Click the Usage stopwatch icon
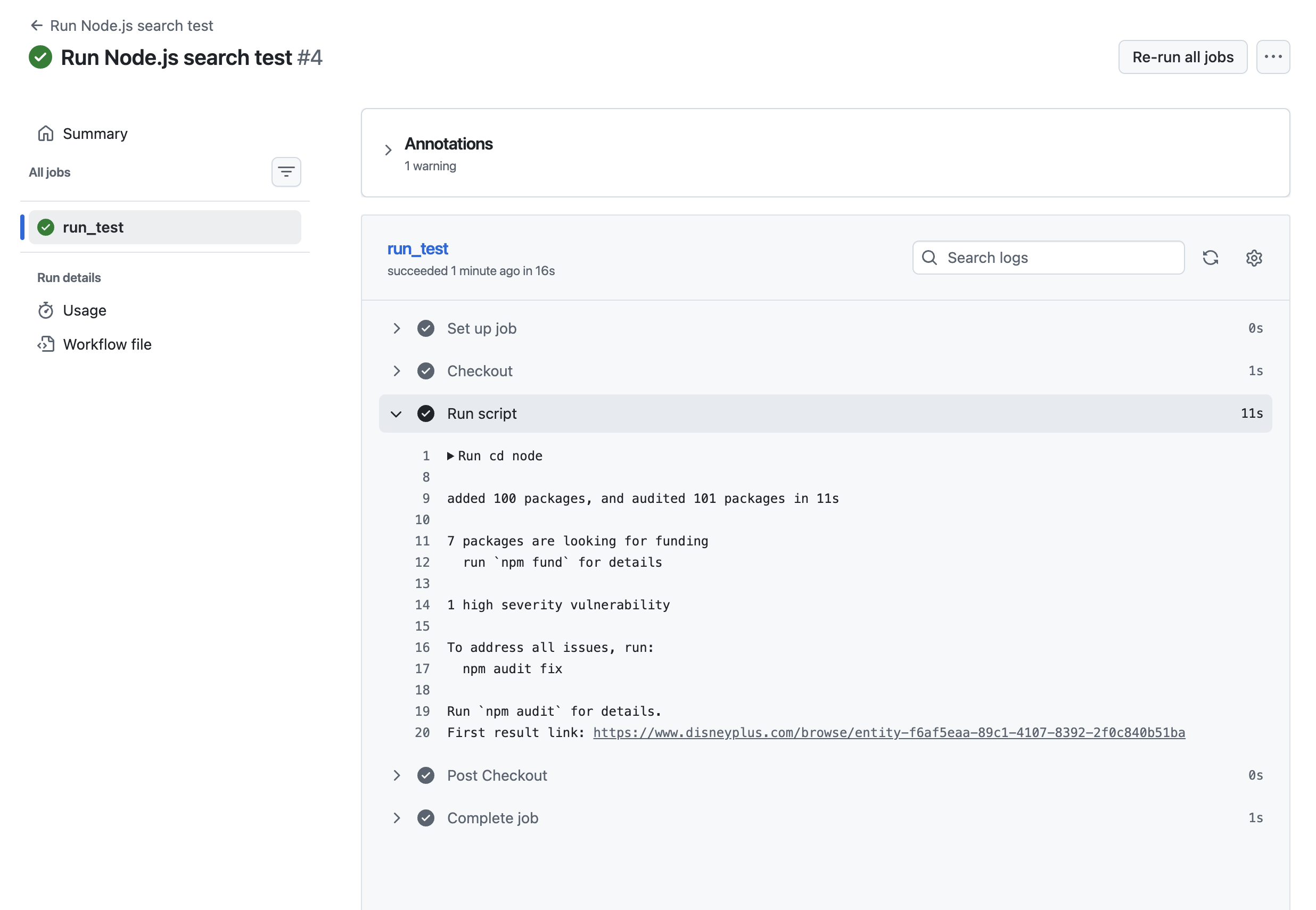 pyautogui.click(x=46, y=310)
